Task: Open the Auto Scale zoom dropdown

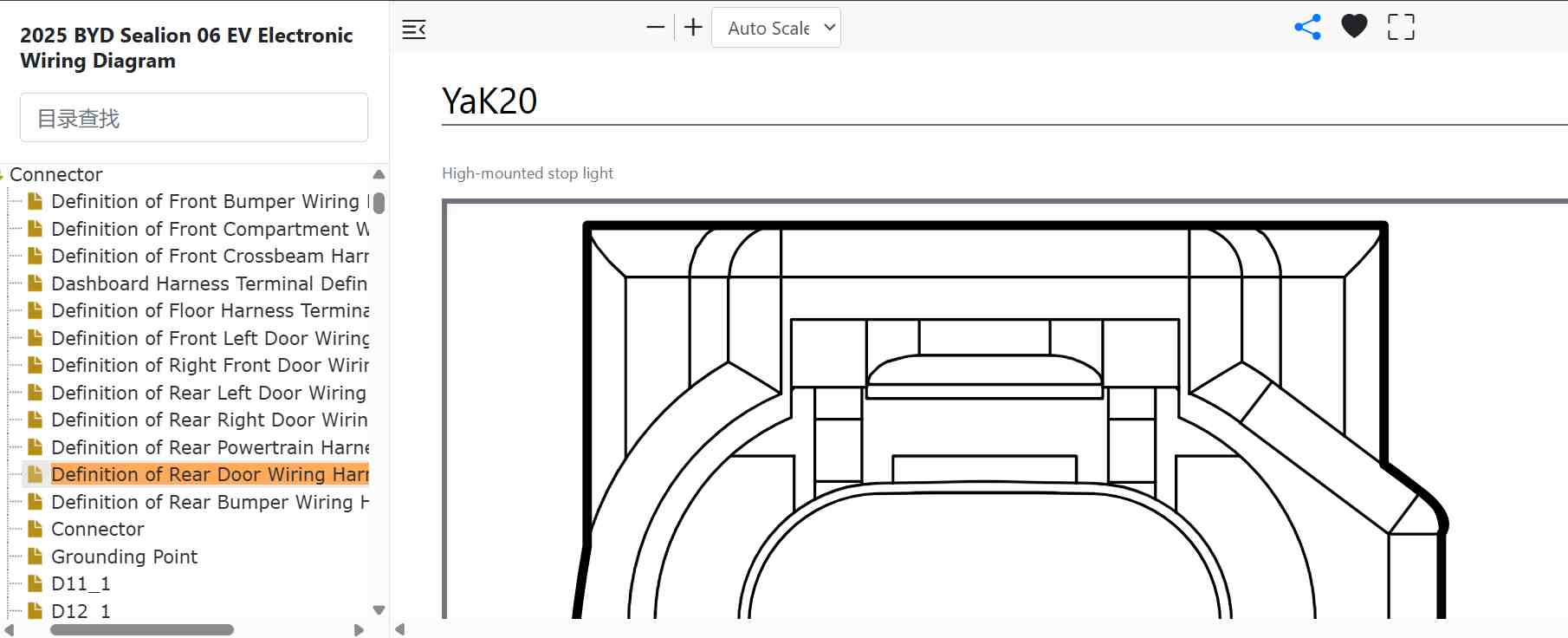Action: tap(776, 28)
